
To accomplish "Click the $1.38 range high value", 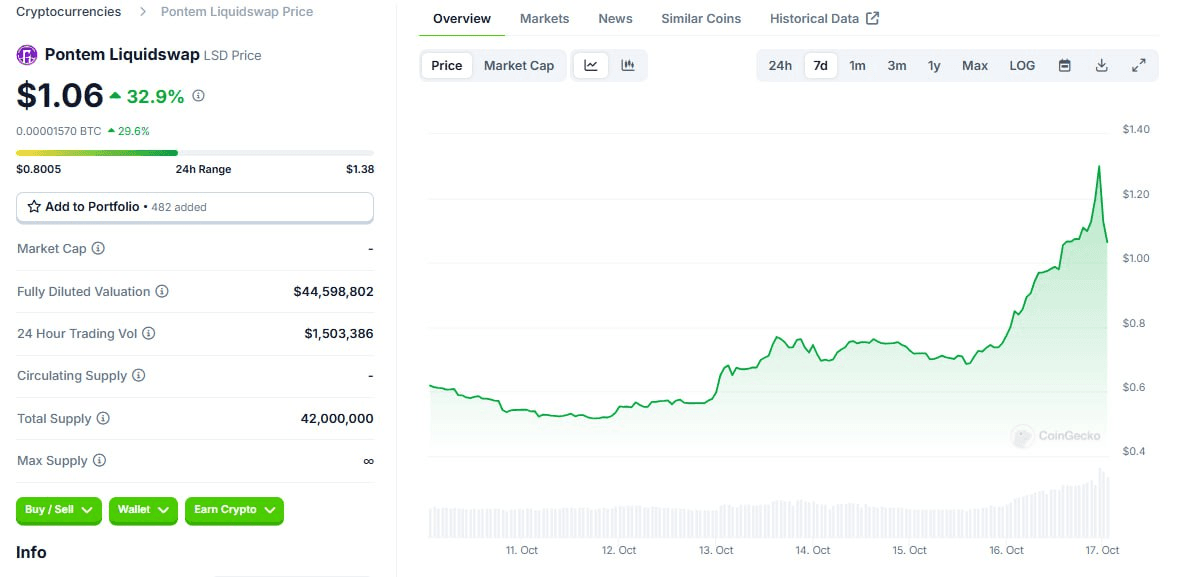I will 359,169.
